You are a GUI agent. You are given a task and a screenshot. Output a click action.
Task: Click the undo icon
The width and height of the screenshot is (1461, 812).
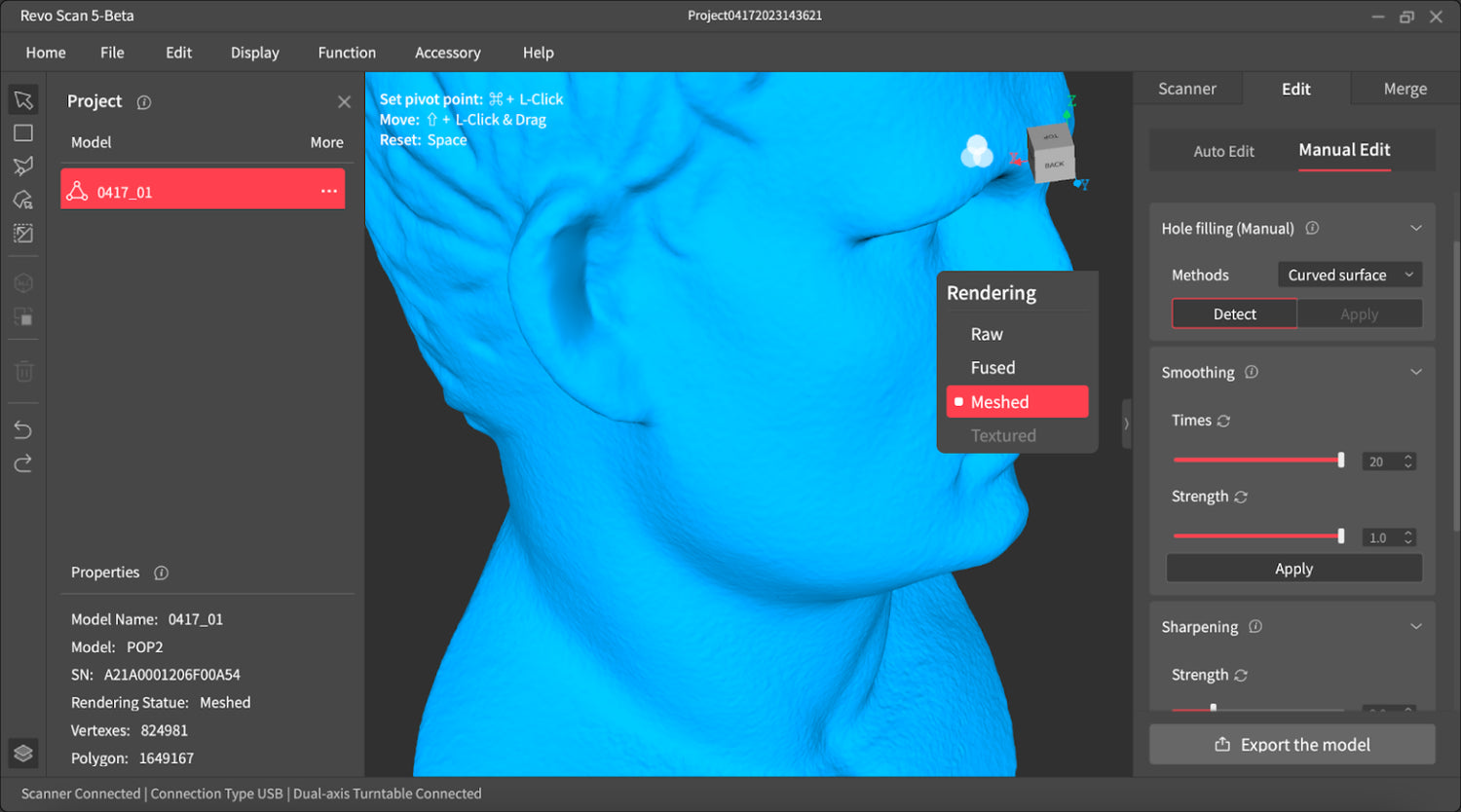(23, 428)
